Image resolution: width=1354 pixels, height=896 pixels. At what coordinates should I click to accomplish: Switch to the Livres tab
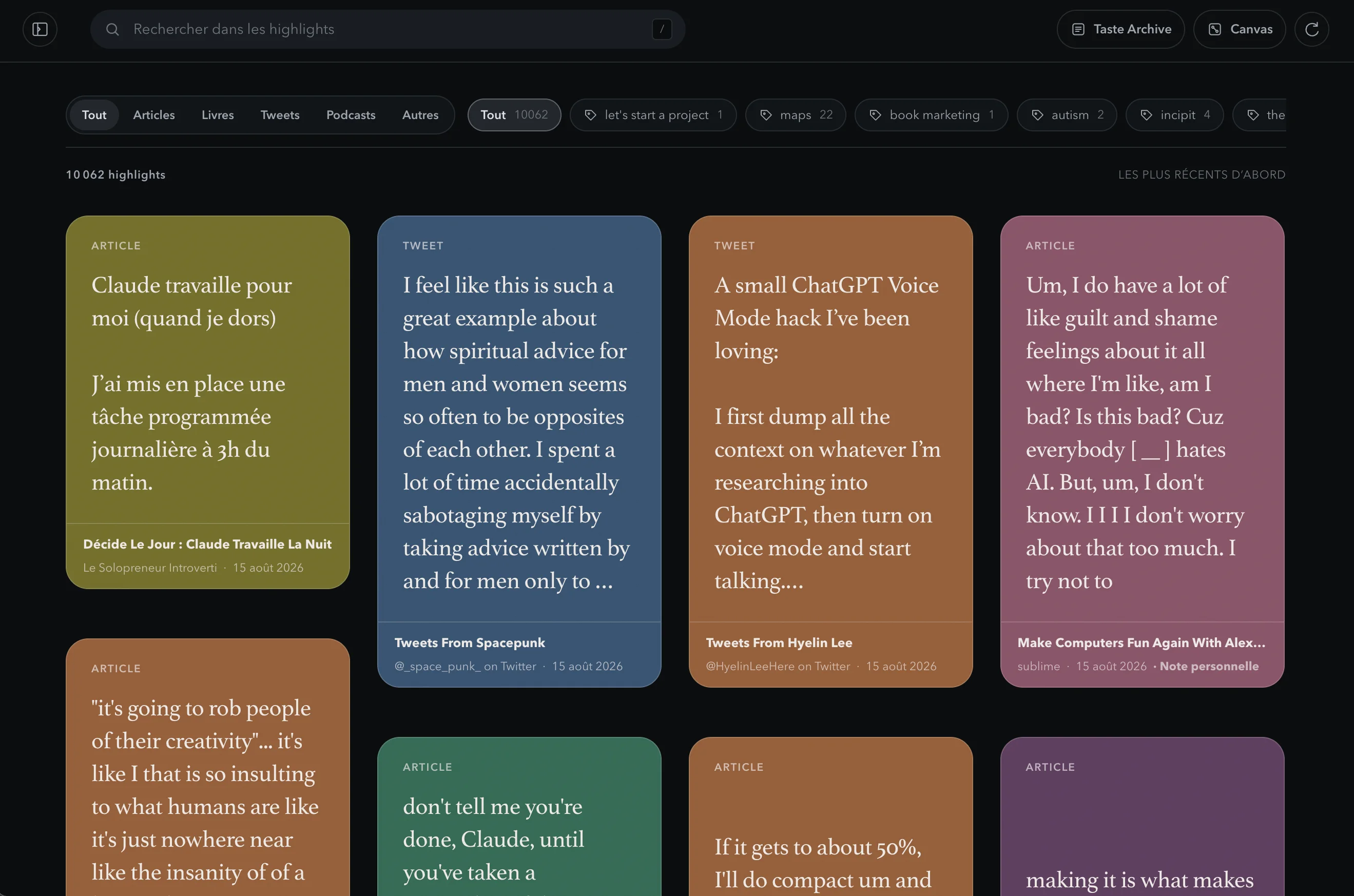218,115
